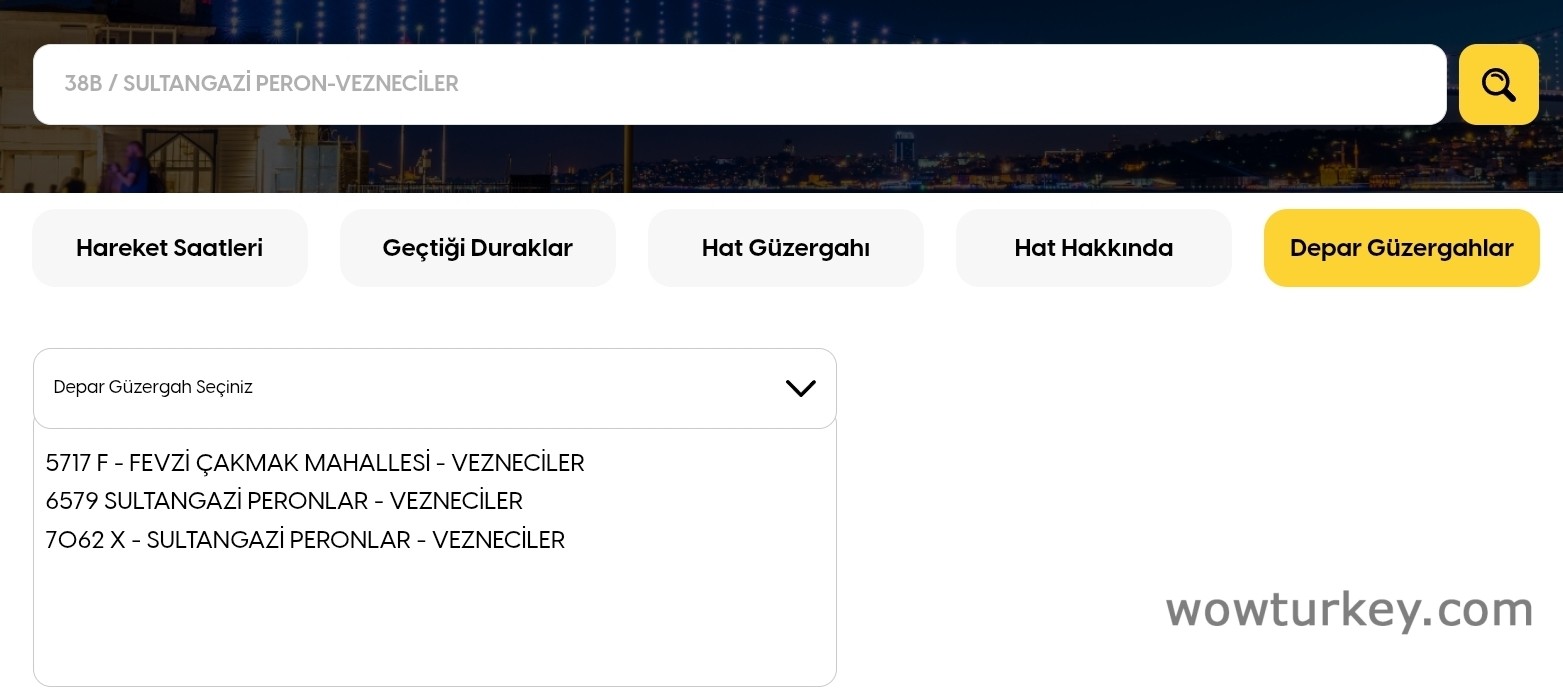
Task: Collapse the dropdown using the chevron arrow
Action: coord(800,388)
